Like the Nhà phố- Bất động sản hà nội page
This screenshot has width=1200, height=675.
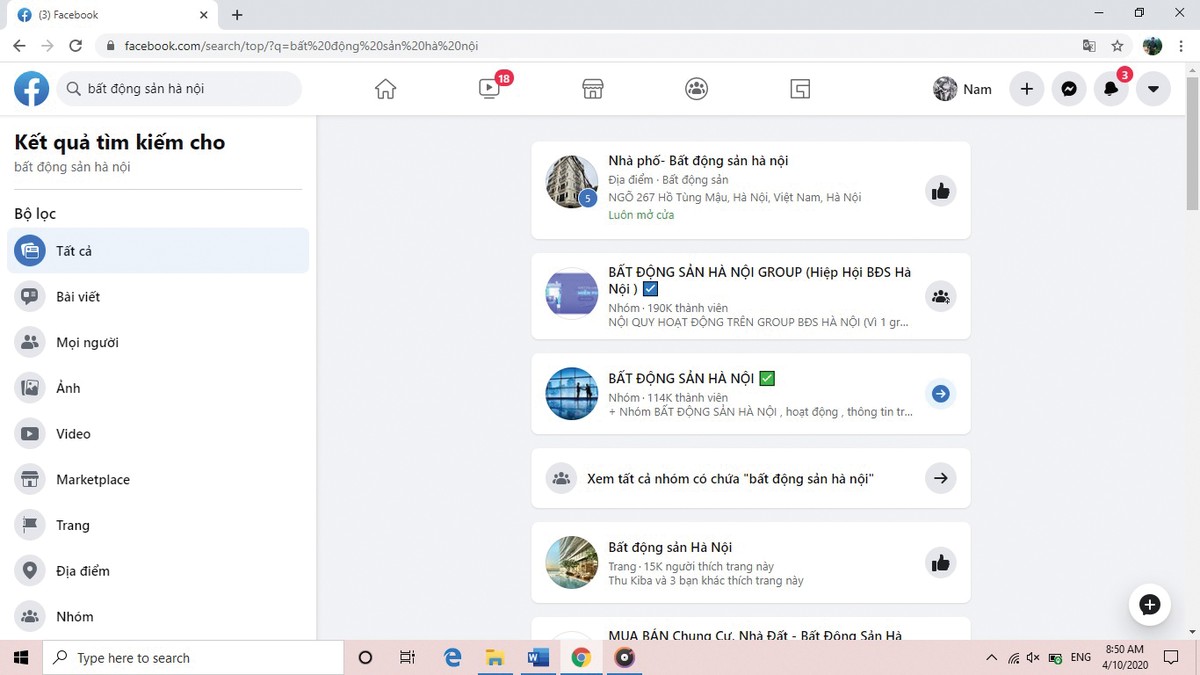pos(940,191)
